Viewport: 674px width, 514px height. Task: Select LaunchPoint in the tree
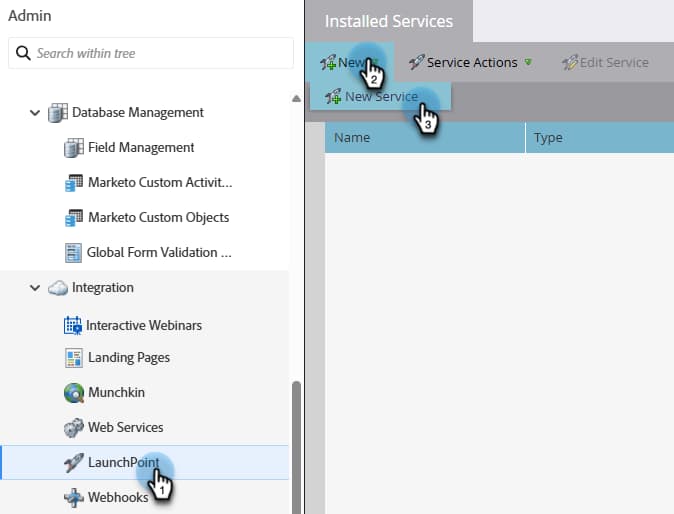144,462
